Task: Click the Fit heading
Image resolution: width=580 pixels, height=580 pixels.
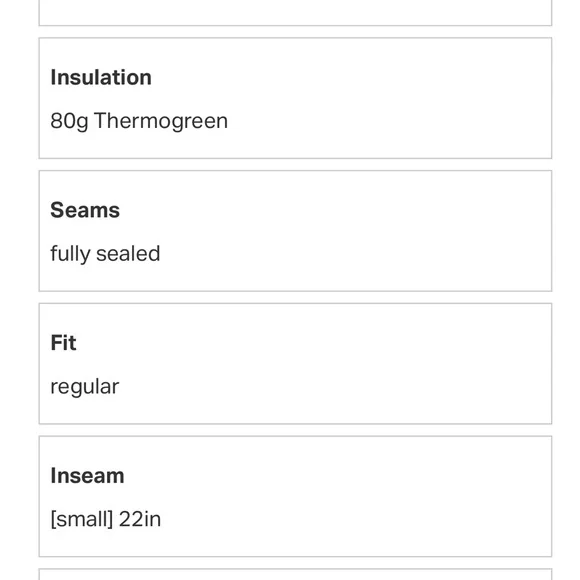Action: (x=63, y=343)
